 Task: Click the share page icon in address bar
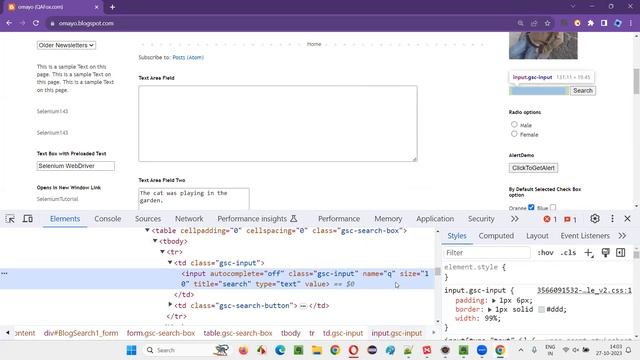534,23
